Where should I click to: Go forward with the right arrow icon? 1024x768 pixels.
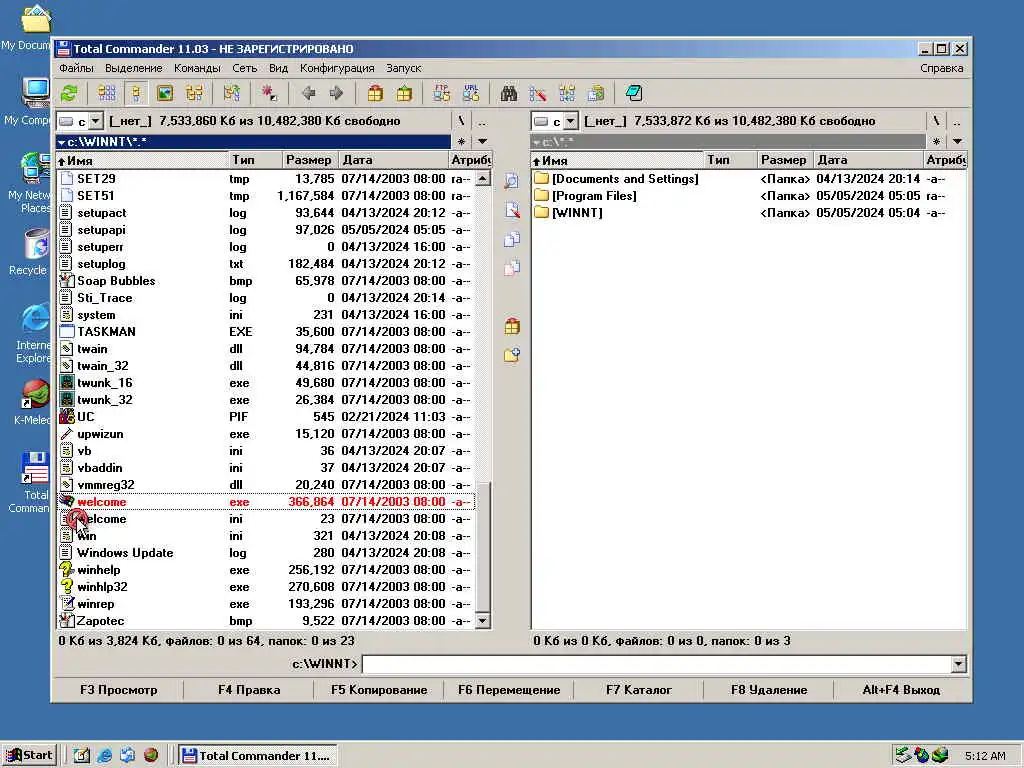337,93
